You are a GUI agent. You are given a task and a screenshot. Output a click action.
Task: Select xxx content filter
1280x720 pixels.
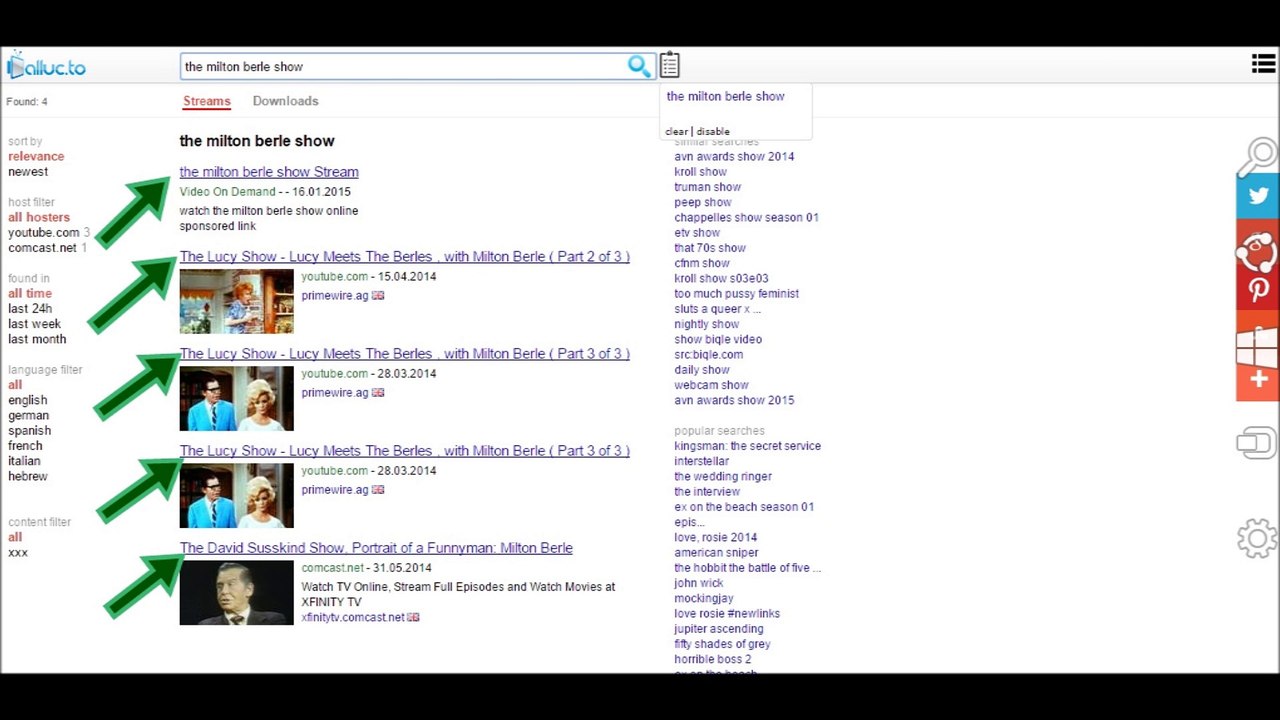pos(18,552)
